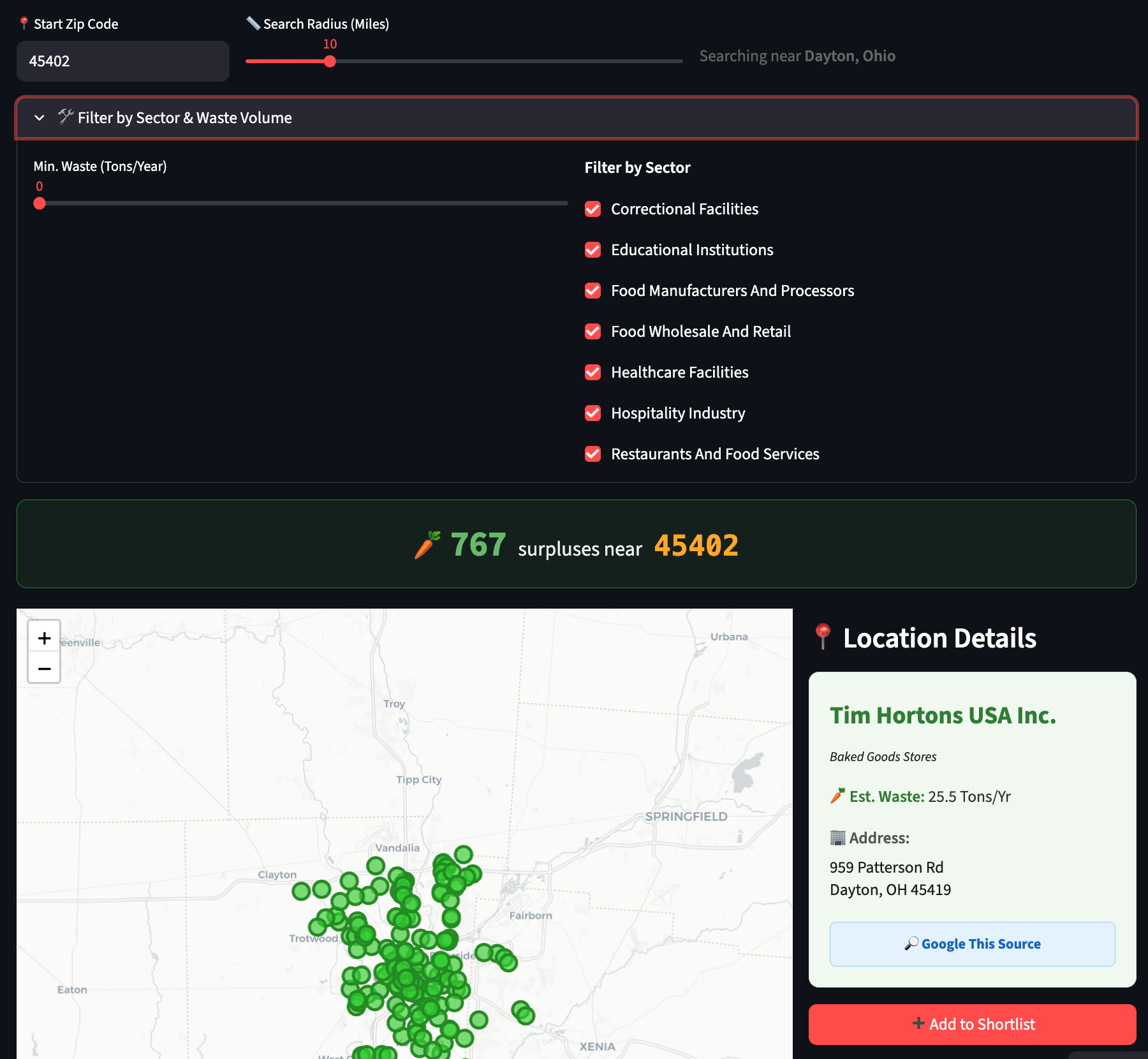Click the tools icon in filter header
This screenshot has height=1059, width=1148.
coord(66,117)
